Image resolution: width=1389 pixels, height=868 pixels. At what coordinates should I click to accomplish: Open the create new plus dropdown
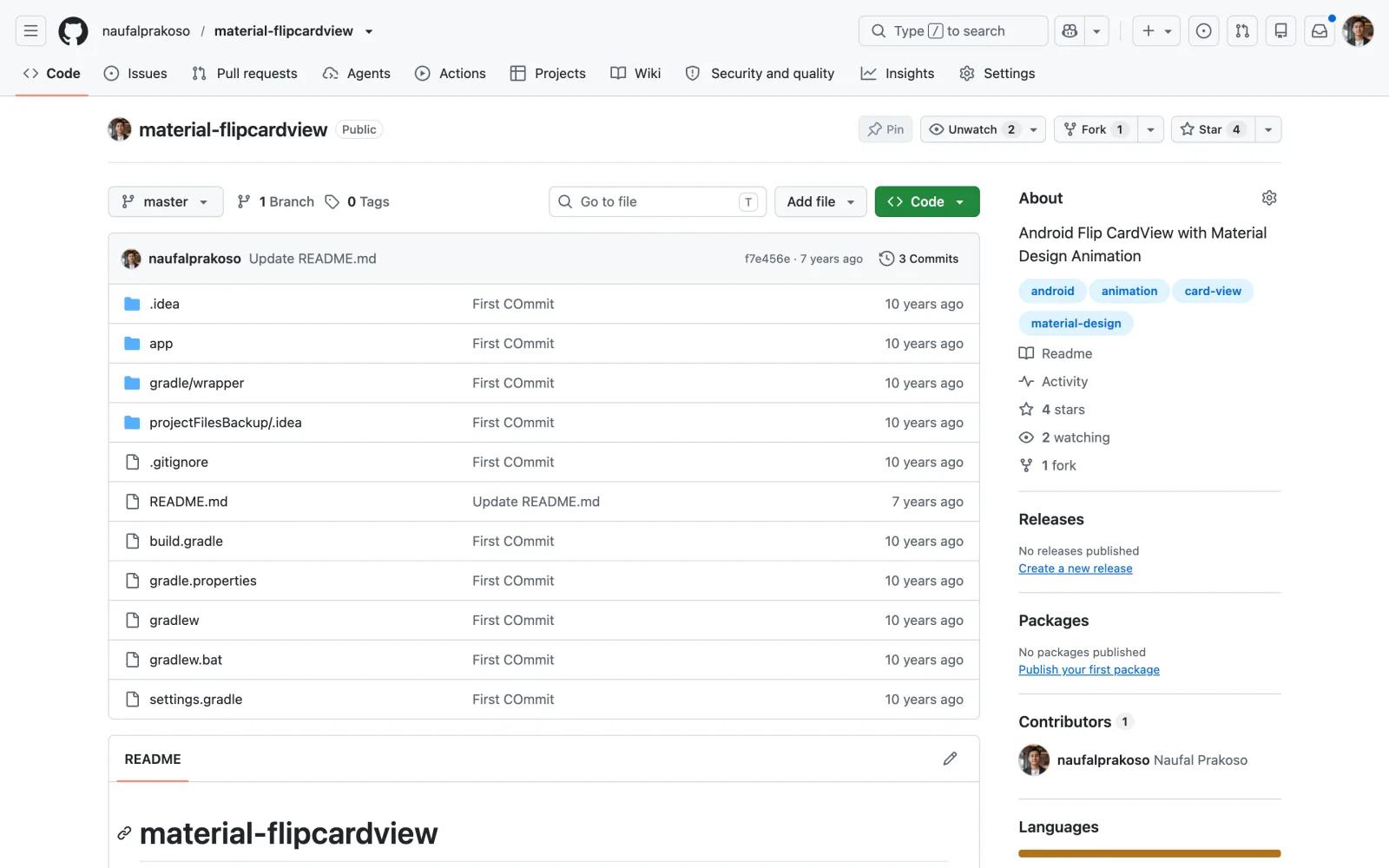click(1156, 31)
